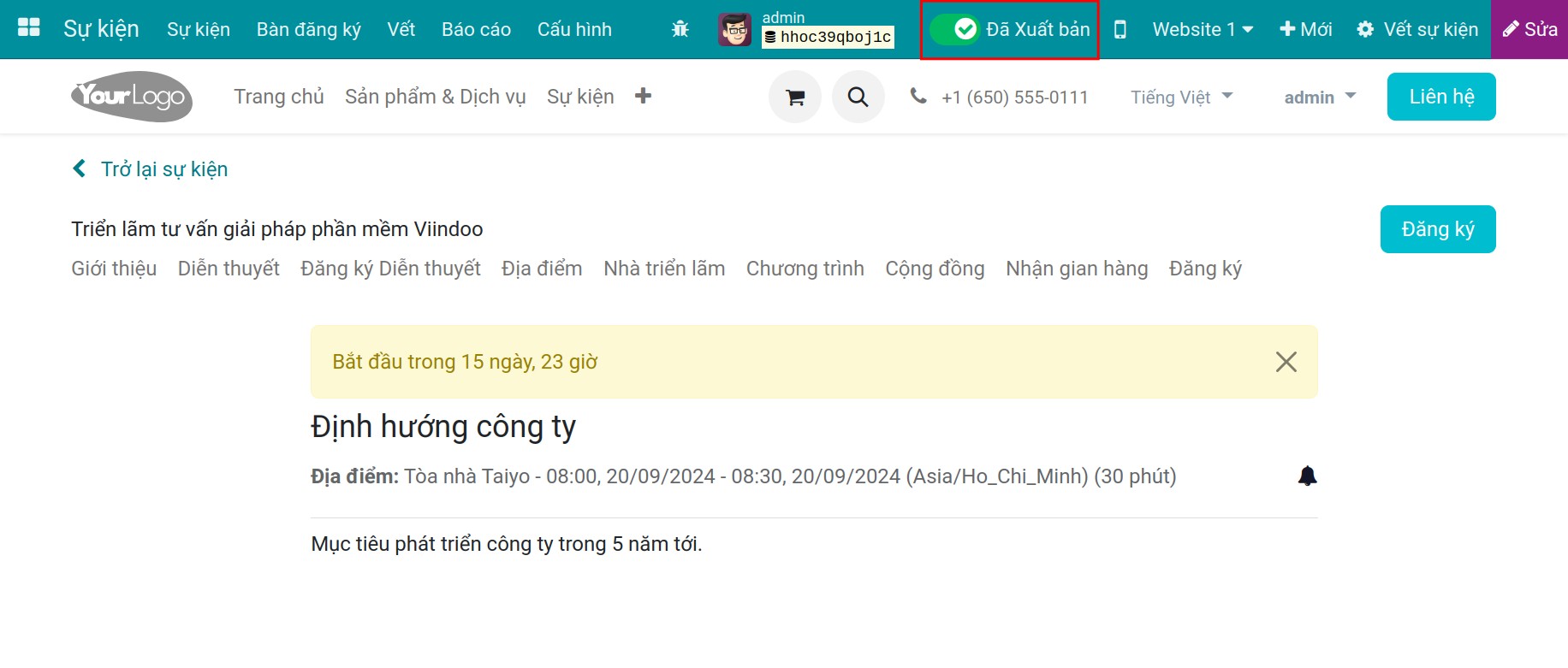Click event title Triển lãm tư vấn giải pháp

click(277, 229)
